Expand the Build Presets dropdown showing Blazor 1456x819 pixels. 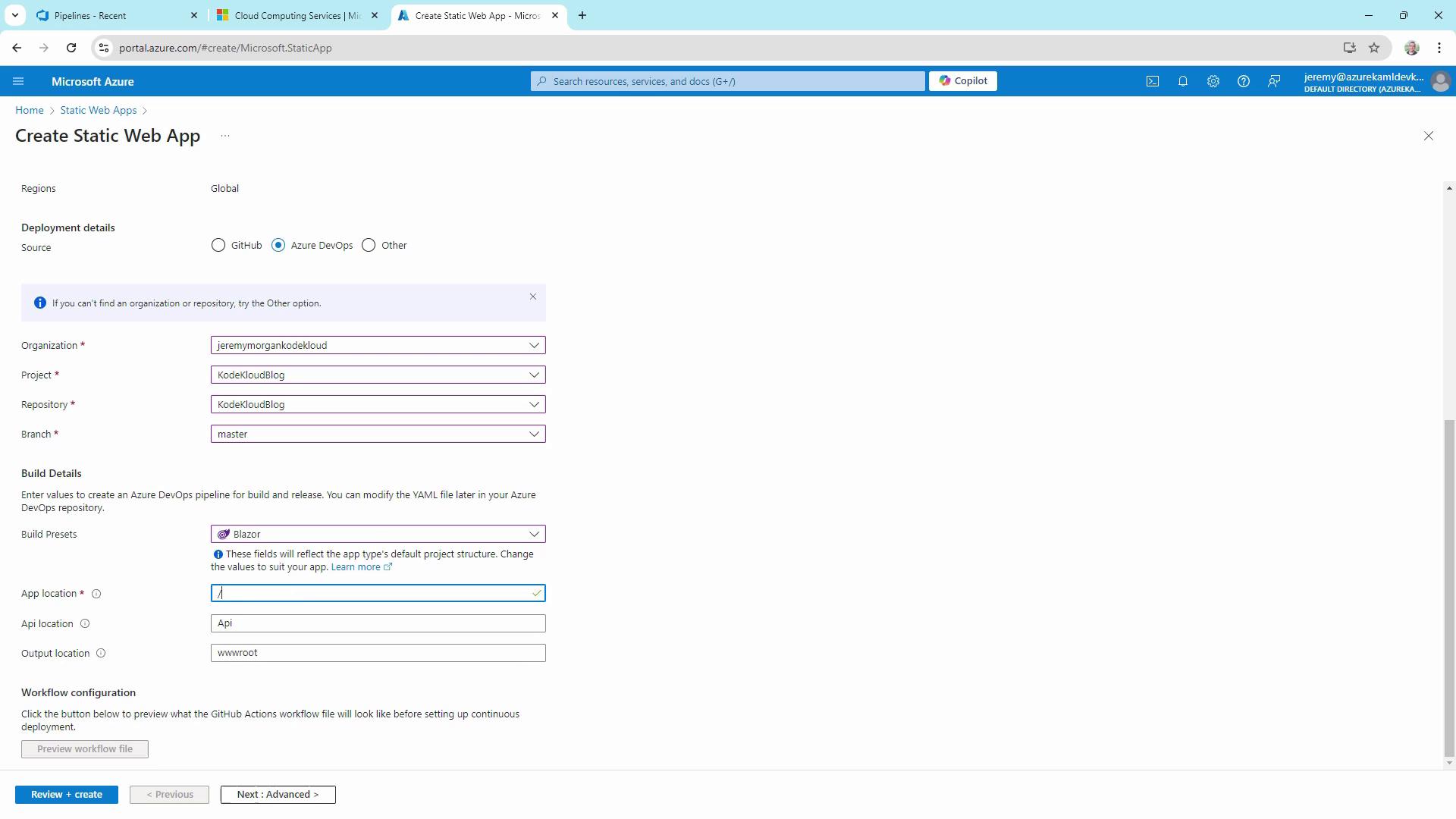[378, 534]
